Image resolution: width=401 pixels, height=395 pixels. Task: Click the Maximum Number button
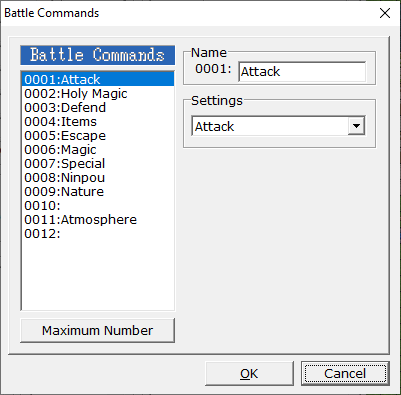[x=98, y=330]
